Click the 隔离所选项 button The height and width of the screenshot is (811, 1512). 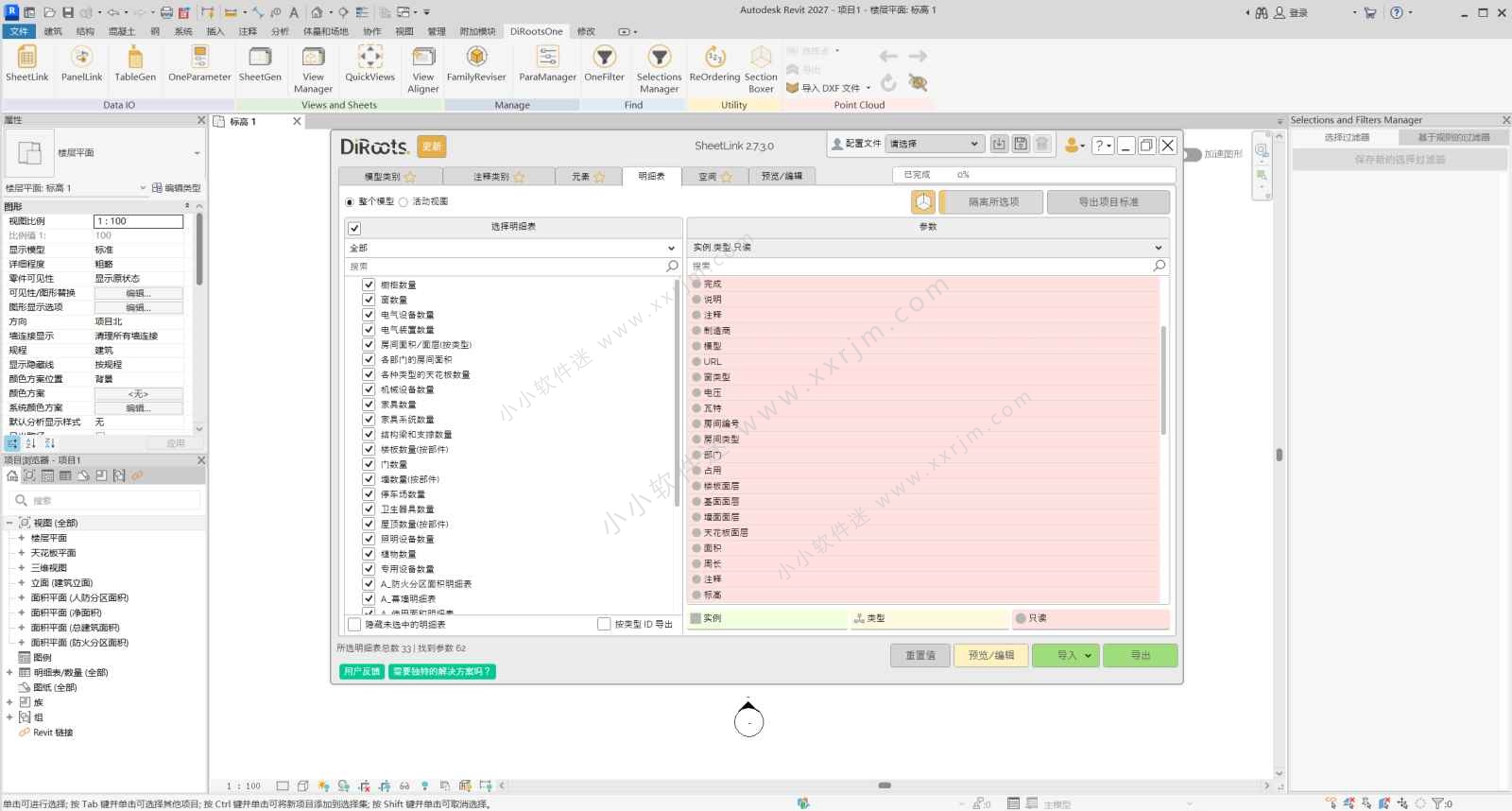[993, 202]
